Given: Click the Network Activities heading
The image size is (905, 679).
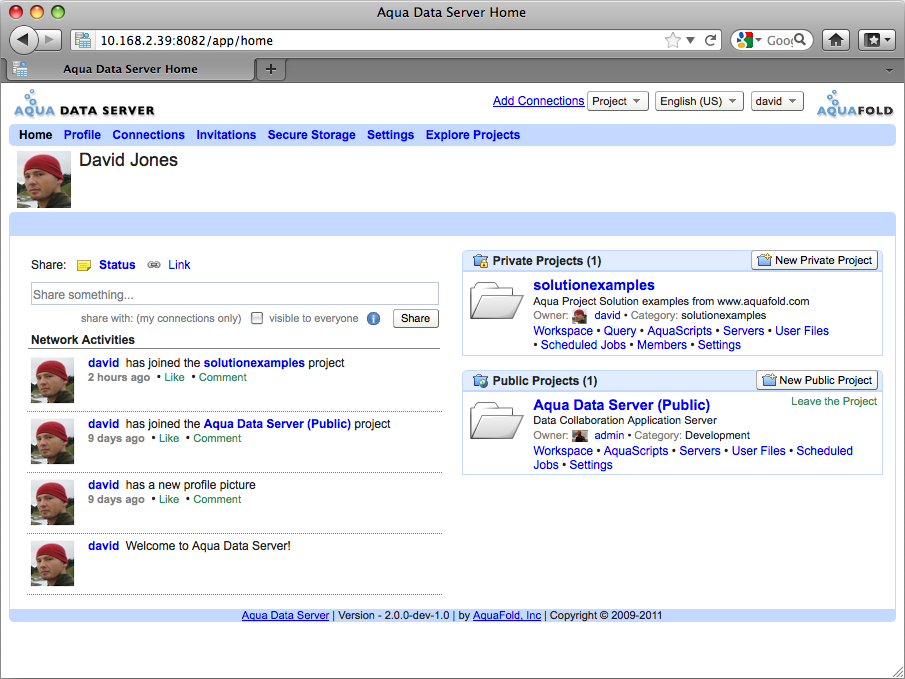Looking at the screenshot, I should coord(83,340).
